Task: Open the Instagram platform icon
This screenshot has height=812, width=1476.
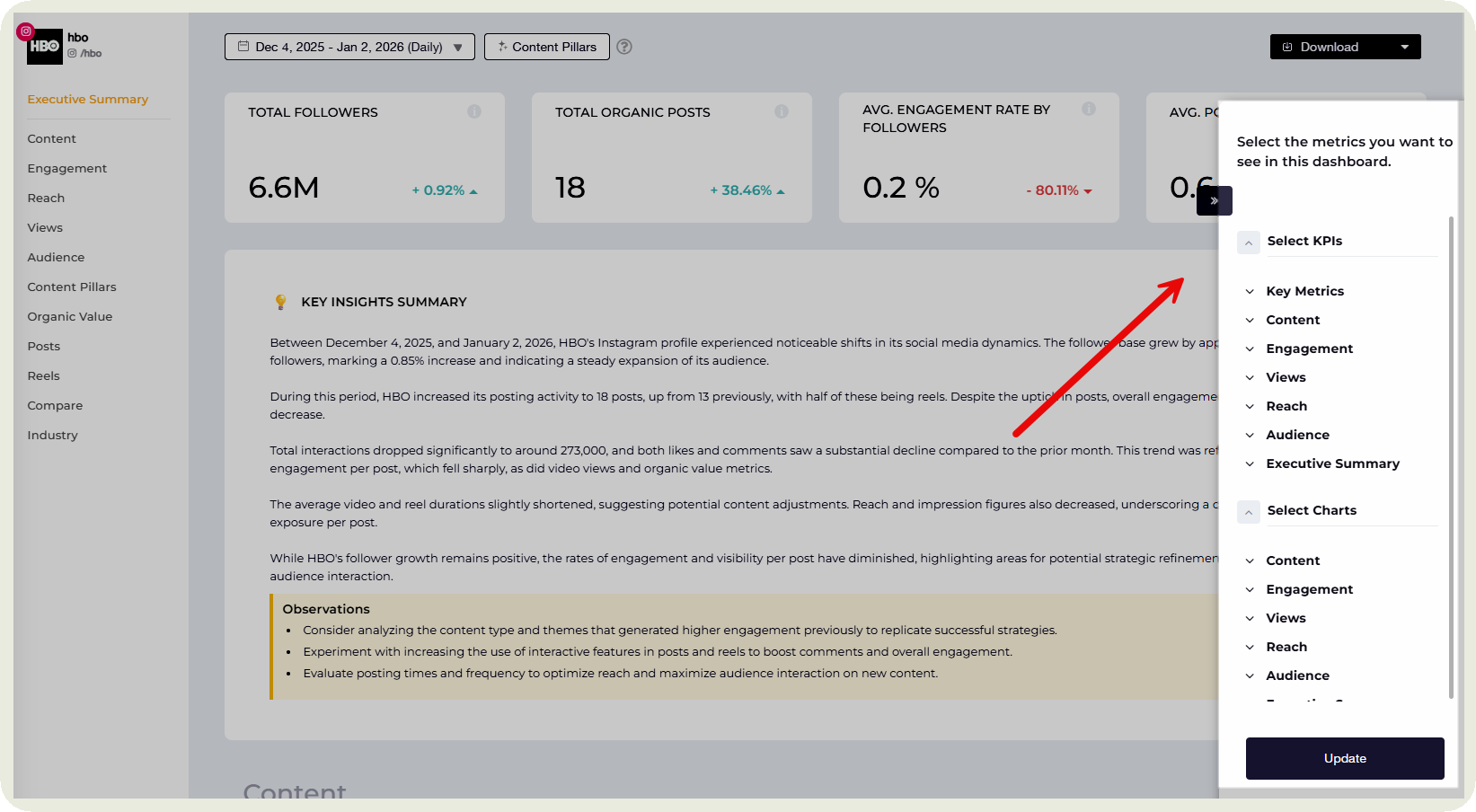Action: tap(25, 31)
